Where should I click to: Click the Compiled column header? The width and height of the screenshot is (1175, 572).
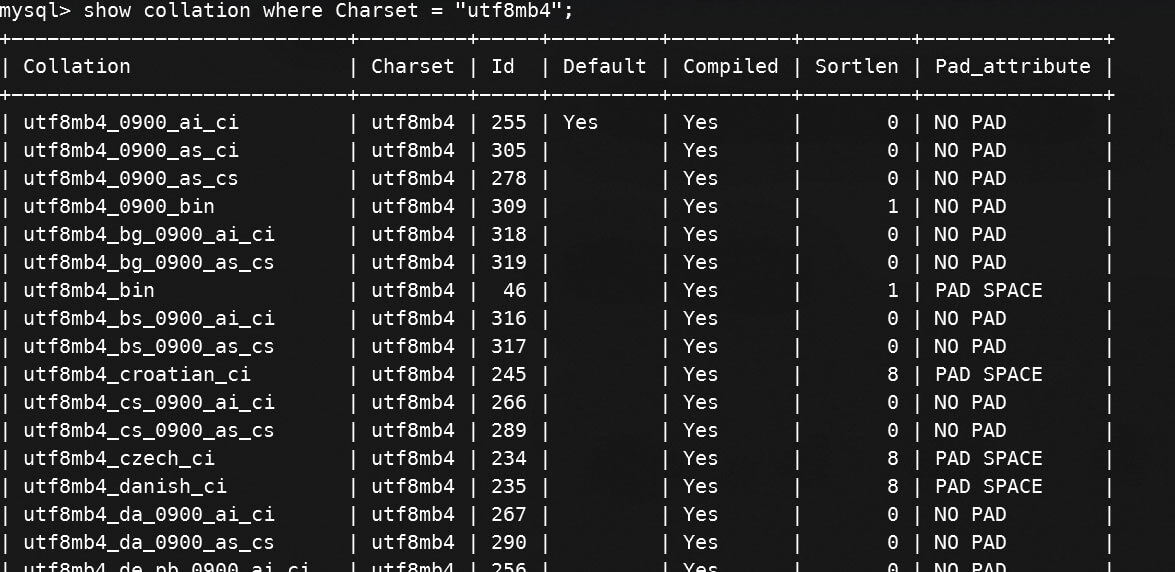coord(730,66)
